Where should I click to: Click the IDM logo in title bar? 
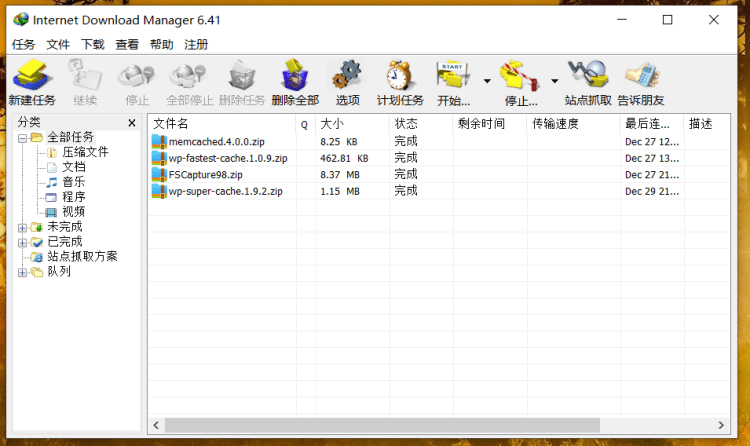[x=21, y=20]
